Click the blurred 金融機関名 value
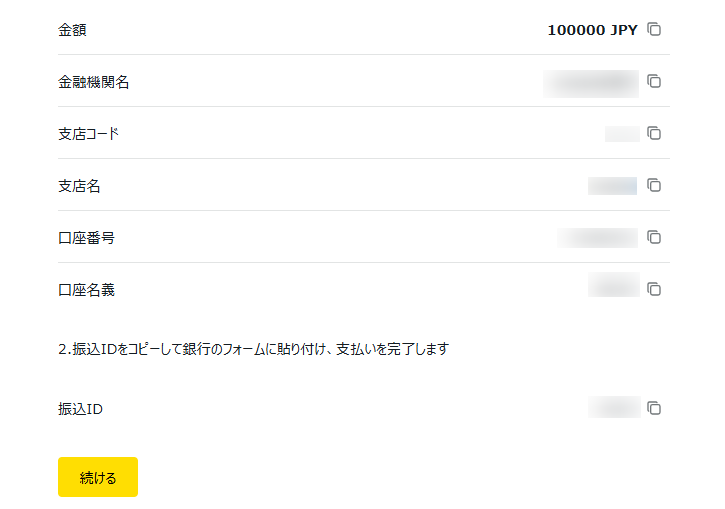Image resolution: width=725 pixels, height=509 pixels. click(591, 82)
